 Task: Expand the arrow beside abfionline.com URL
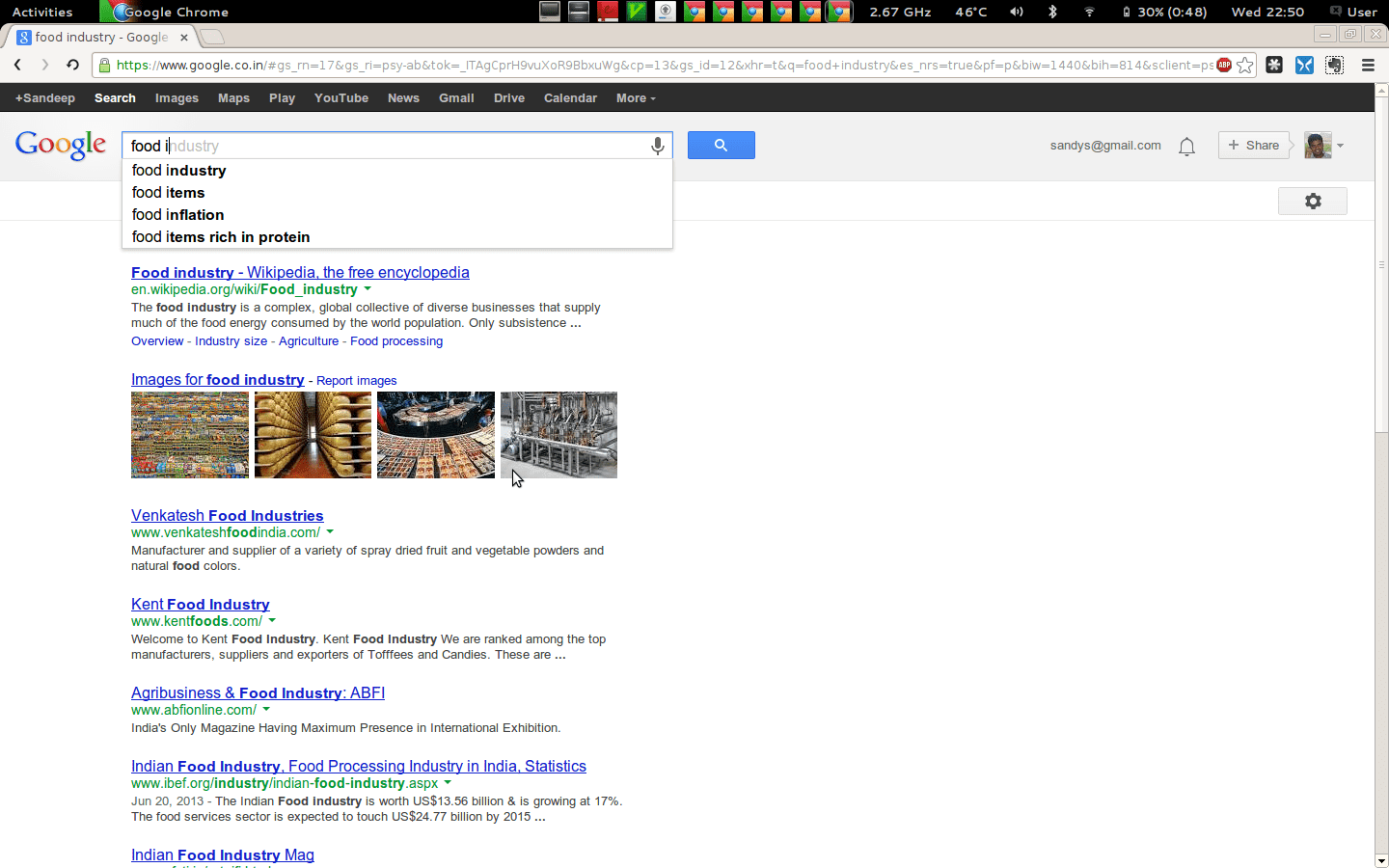[266, 710]
